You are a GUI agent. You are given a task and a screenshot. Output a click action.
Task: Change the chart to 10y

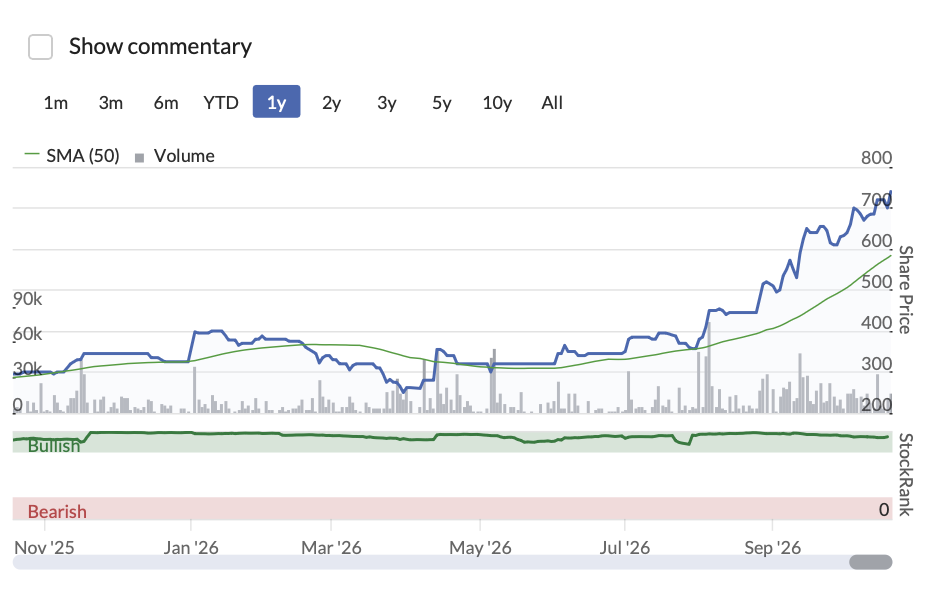coord(497,102)
